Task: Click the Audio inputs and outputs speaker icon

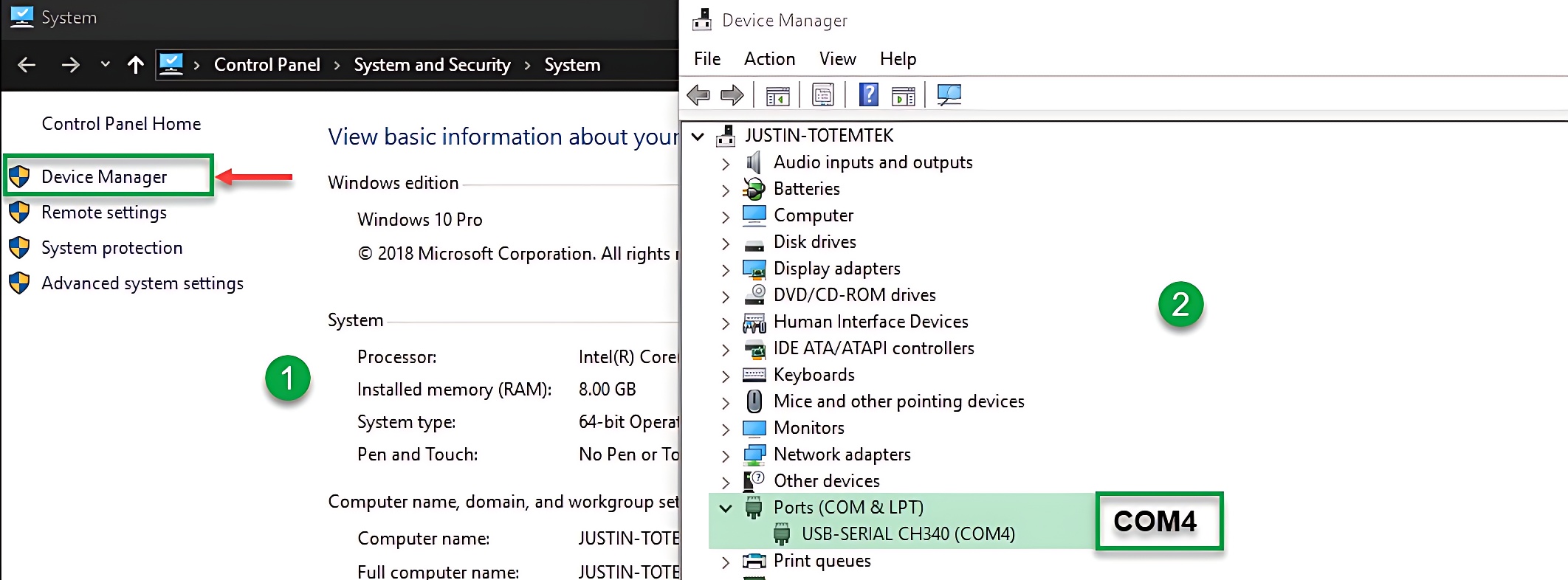Action: click(x=754, y=162)
